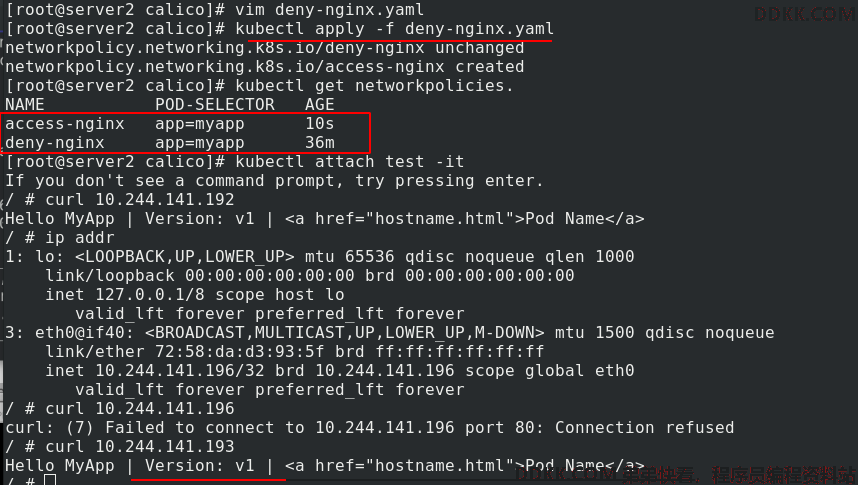Click the terminal cursor block at bottom prompt

point(50,481)
